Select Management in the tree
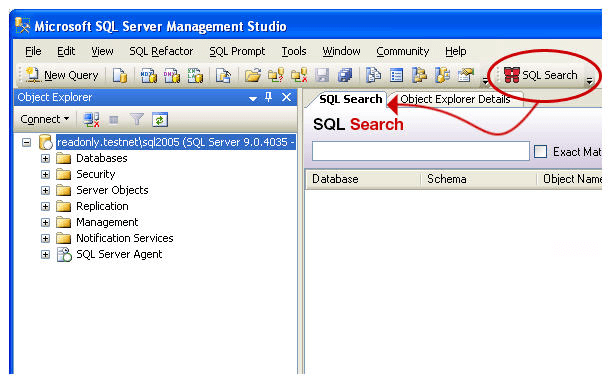Screen dimensions: 608x382 [x=107, y=222]
